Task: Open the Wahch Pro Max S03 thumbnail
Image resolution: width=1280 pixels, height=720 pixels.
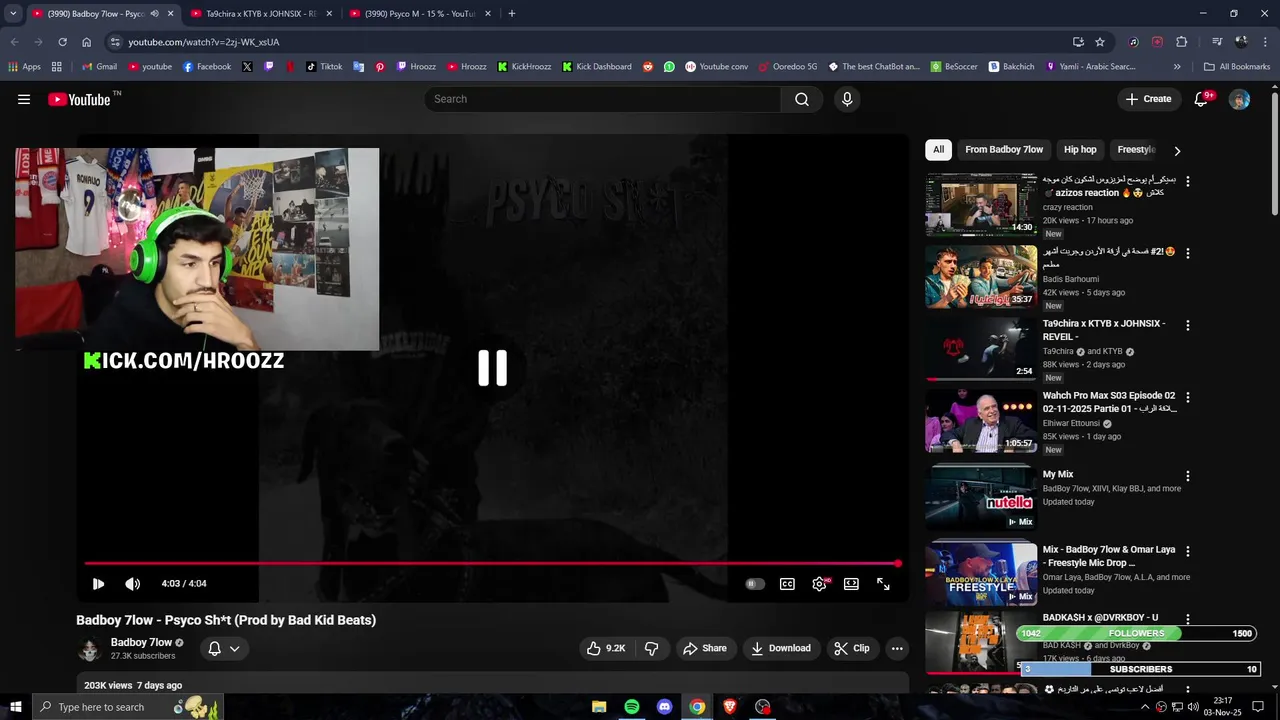Action: coord(981,421)
